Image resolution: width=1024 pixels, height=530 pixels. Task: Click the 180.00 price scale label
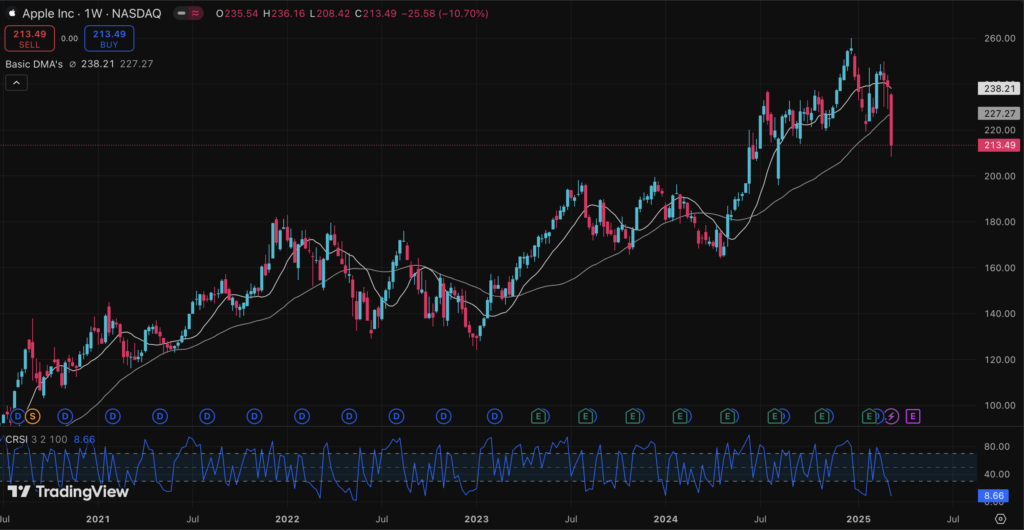999,222
